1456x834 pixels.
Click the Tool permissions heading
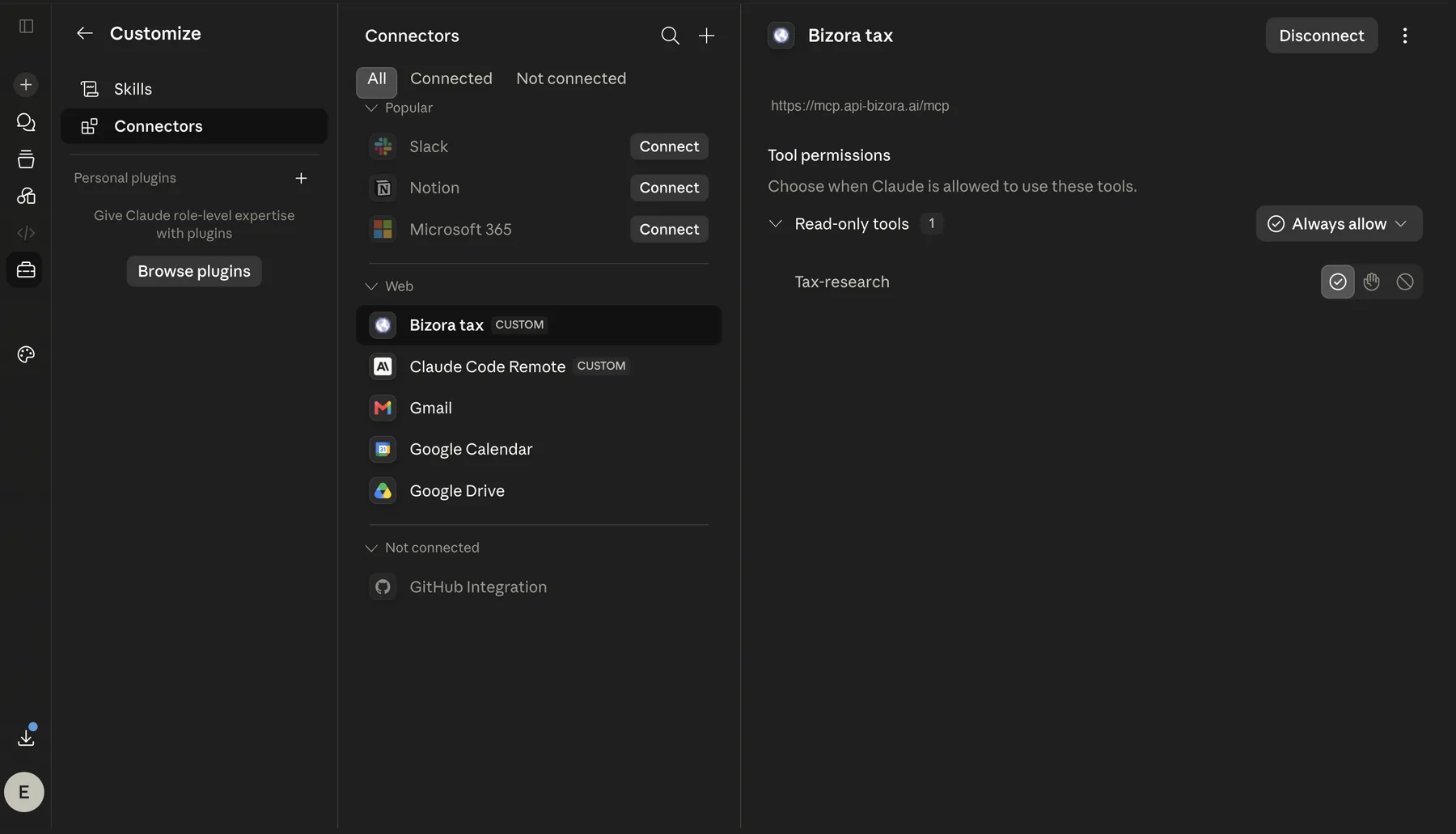coord(829,155)
